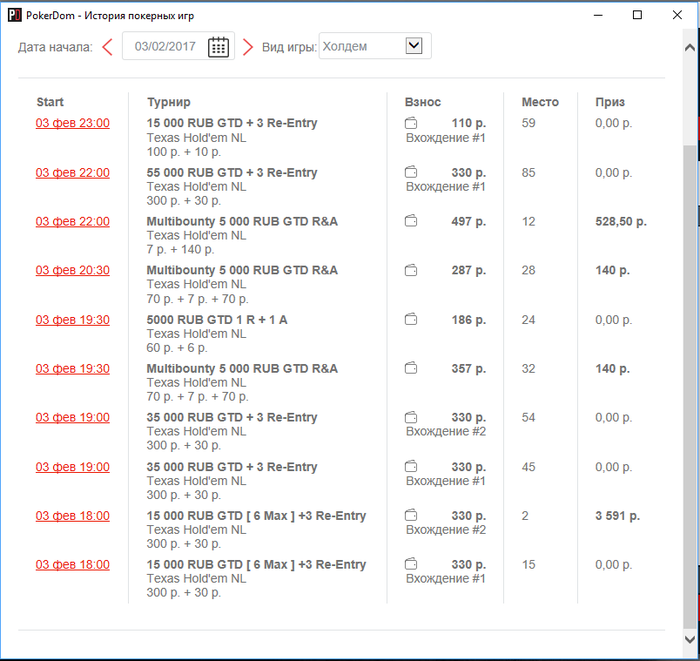Open 03 фев 19:00 link with place 45
Image resolution: width=700 pixels, height=661 pixels.
coord(73,467)
